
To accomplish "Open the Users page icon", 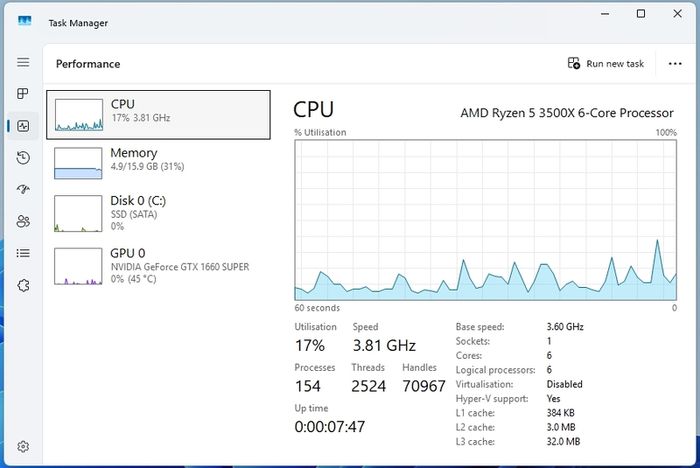I will (x=23, y=221).
